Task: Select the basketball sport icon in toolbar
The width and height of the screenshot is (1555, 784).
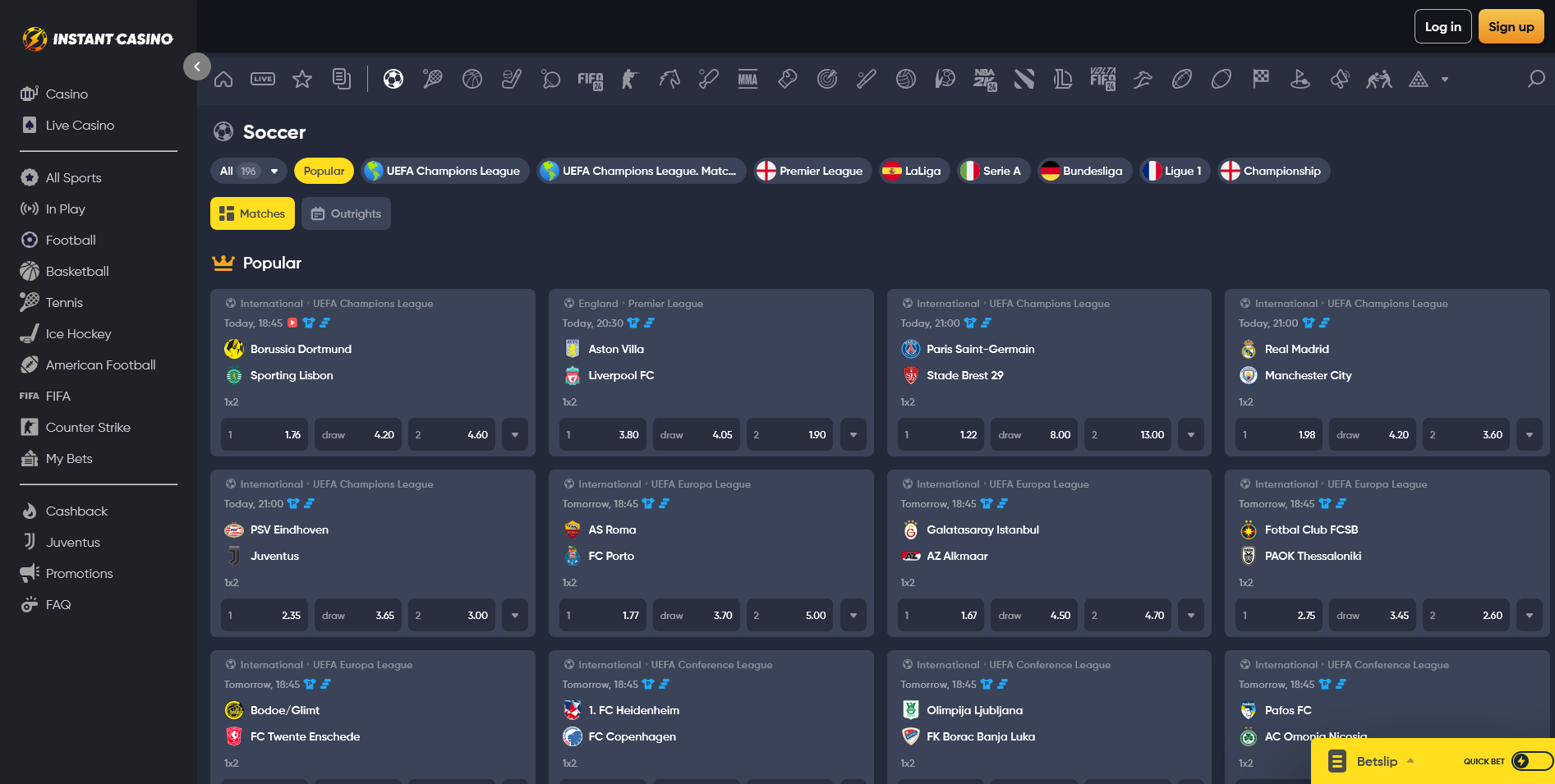Action: click(472, 80)
